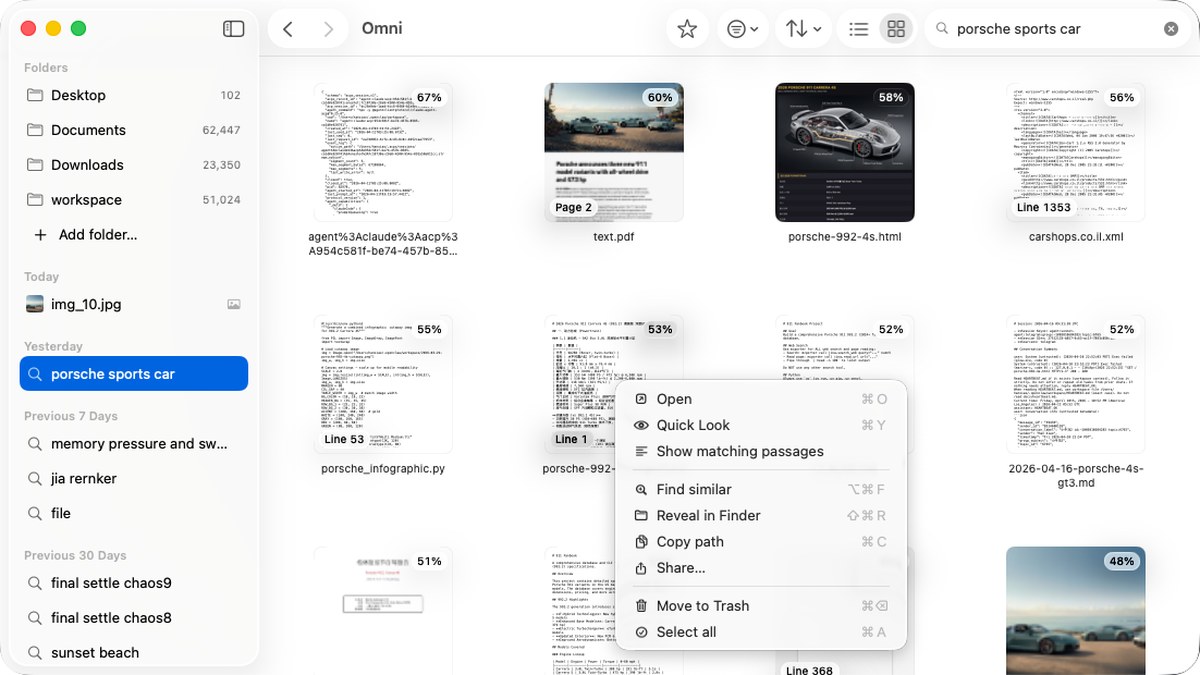Click the magnifier icon beside final settle chaos9

(35, 583)
